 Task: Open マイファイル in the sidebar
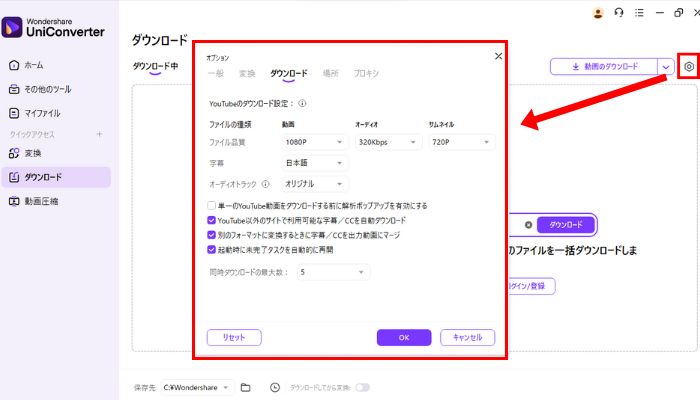coord(43,113)
